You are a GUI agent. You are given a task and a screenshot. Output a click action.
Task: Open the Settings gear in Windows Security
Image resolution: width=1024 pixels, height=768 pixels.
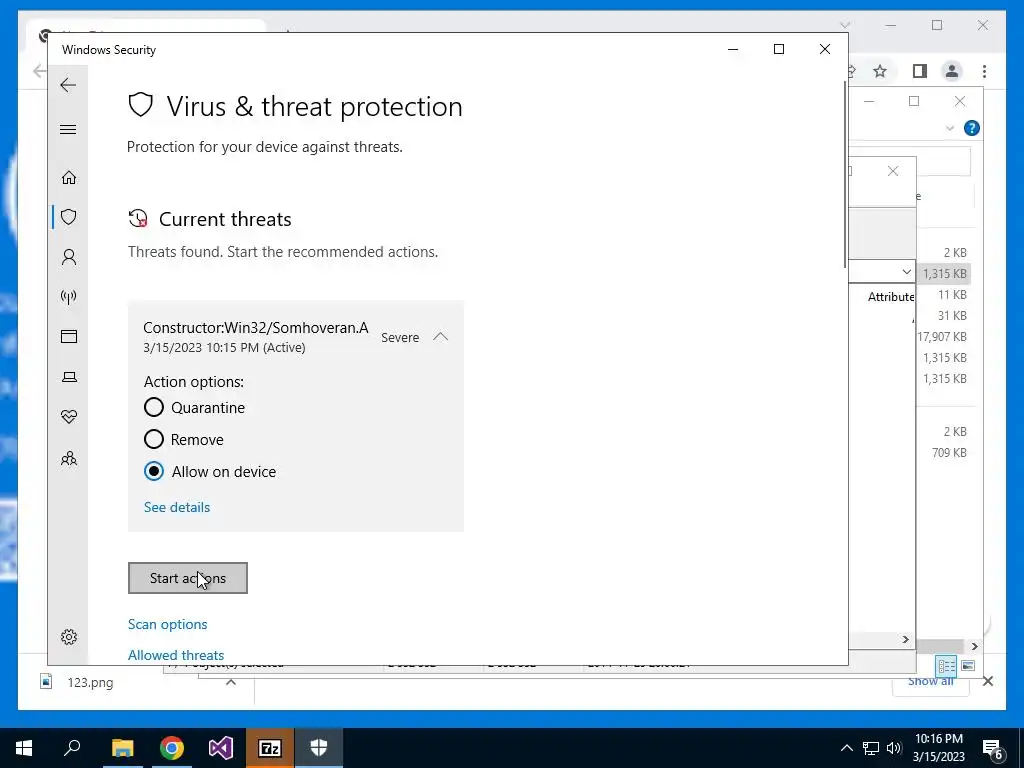pyautogui.click(x=69, y=637)
